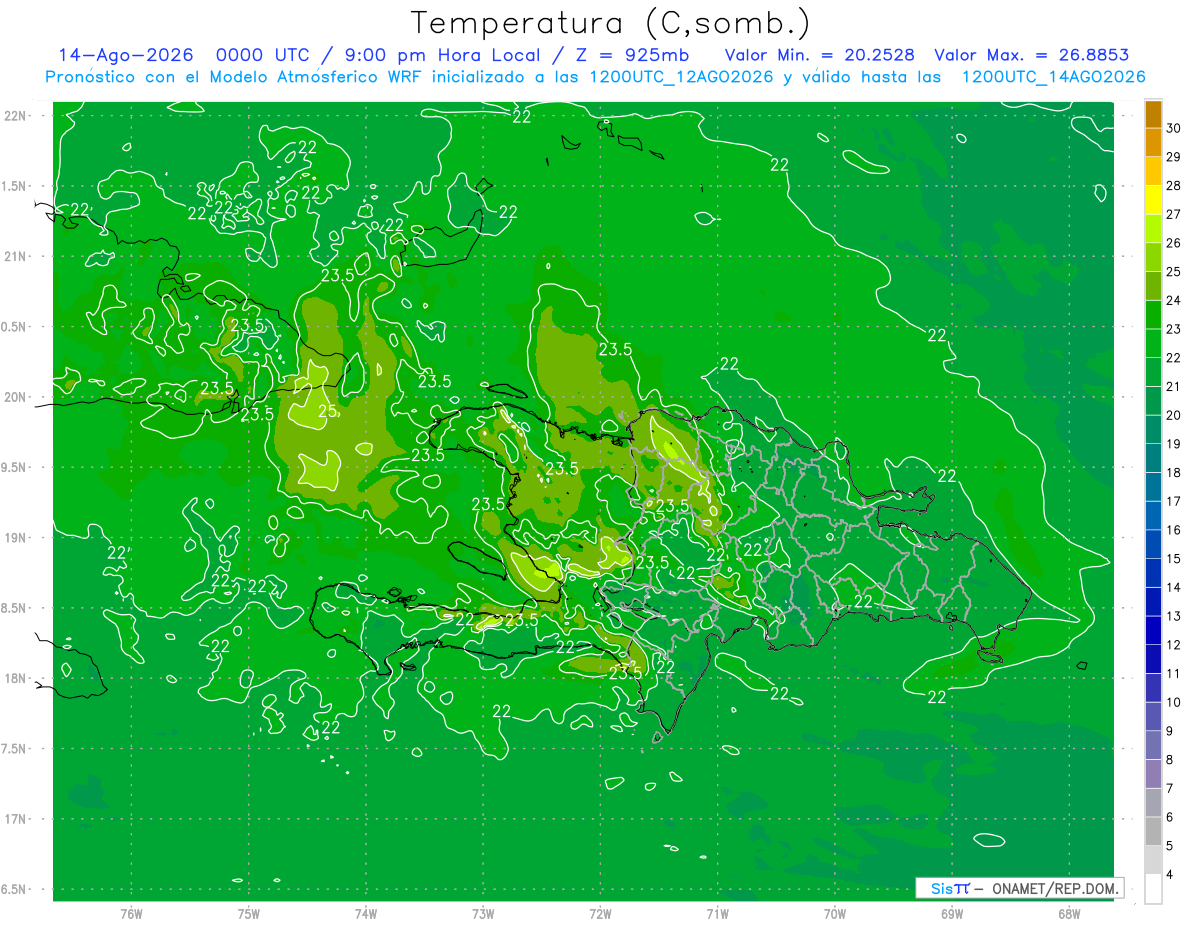Screen dimensions: 1200x927
Task: Click the 22N latitude axis label
Action: (16, 115)
